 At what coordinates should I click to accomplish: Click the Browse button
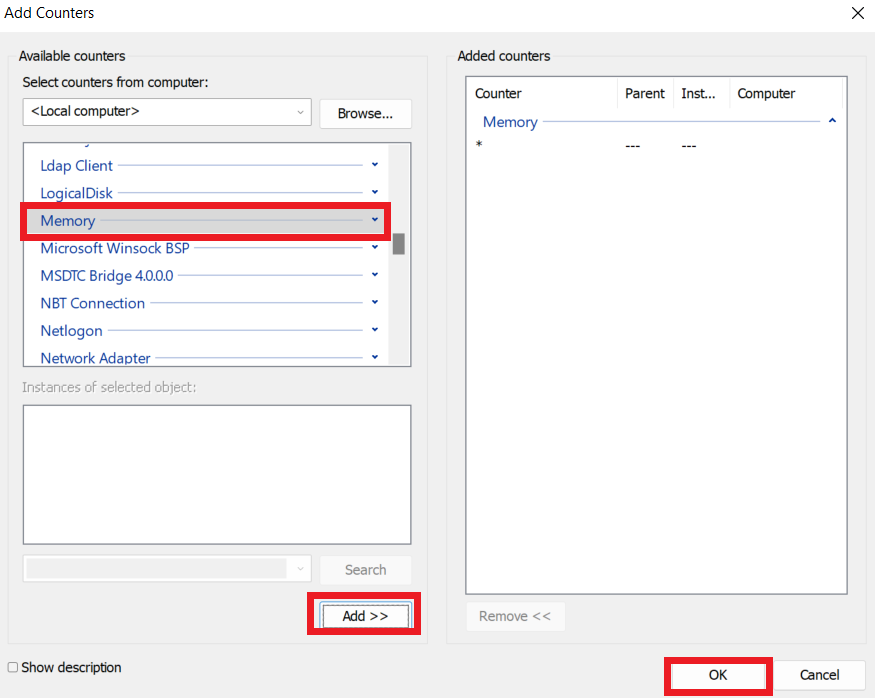pos(365,114)
